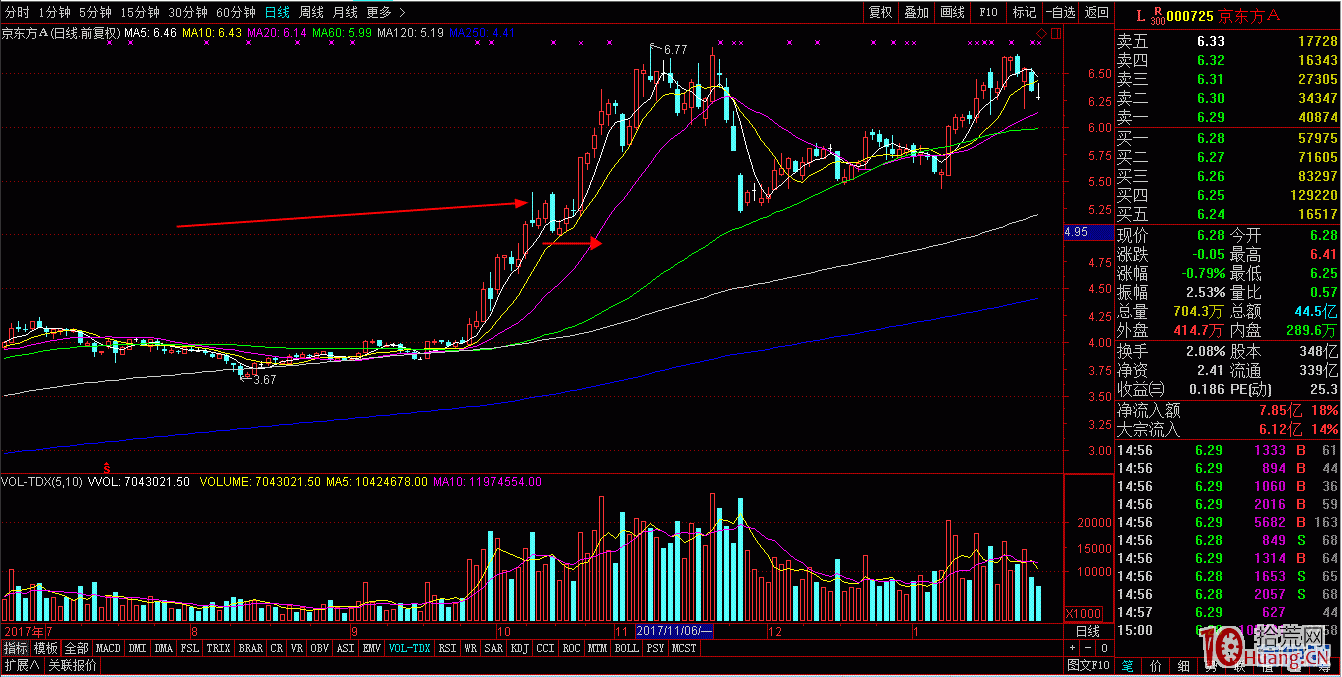Image resolution: width=1342 pixels, height=677 pixels.
Task: Apply the CCI indicator
Action: [546, 648]
